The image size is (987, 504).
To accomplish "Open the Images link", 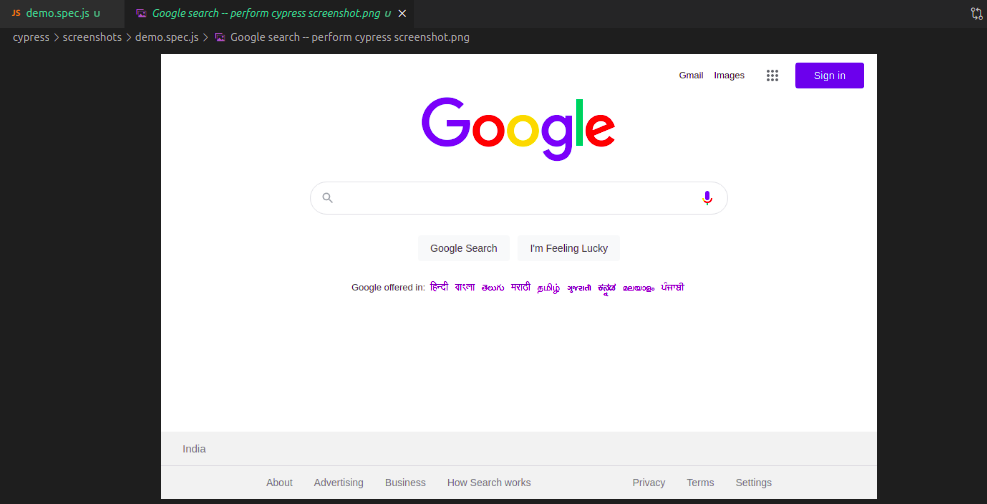I will coord(729,76).
